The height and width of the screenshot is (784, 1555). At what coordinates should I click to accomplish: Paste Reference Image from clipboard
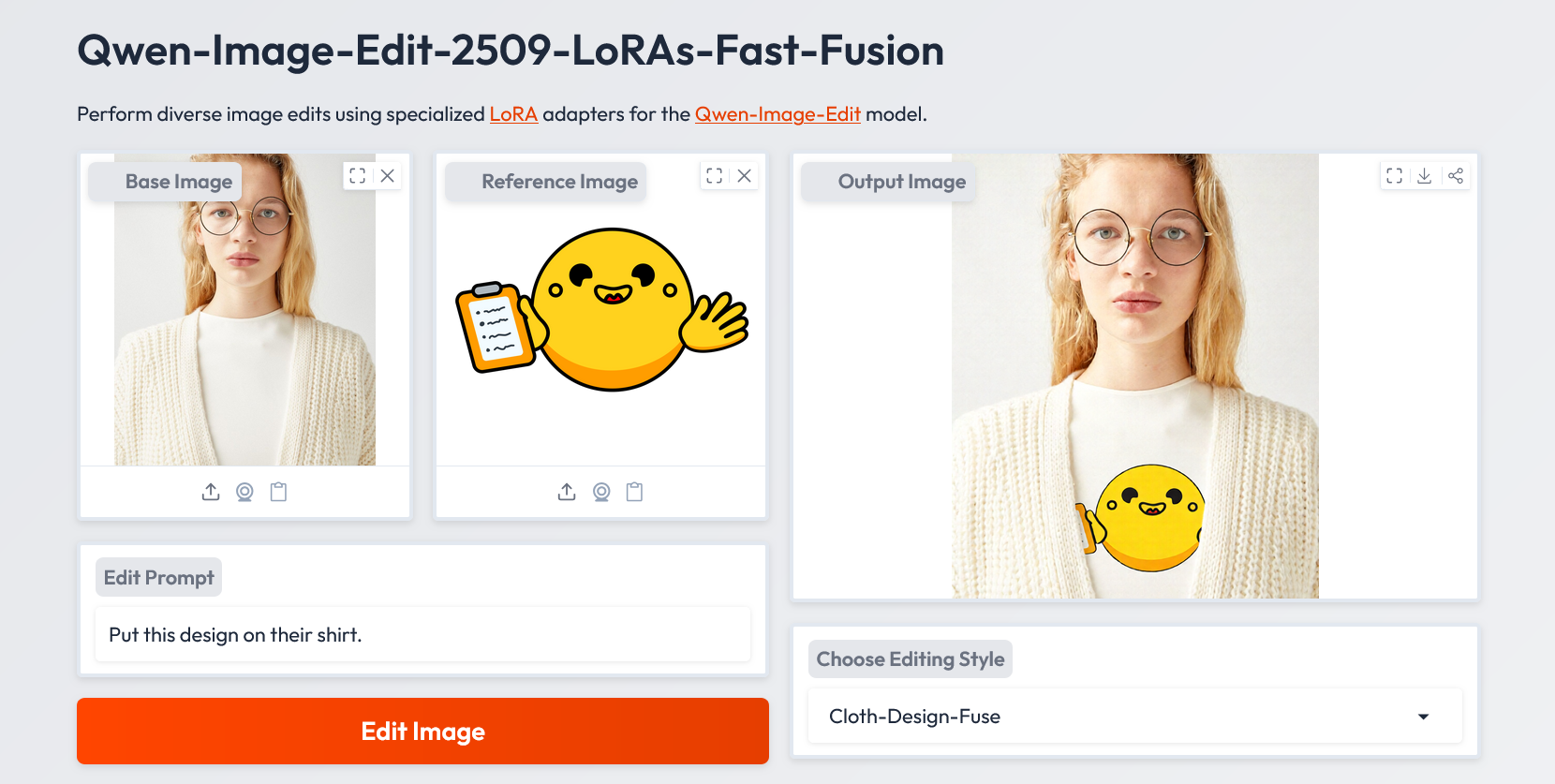[x=634, y=492]
